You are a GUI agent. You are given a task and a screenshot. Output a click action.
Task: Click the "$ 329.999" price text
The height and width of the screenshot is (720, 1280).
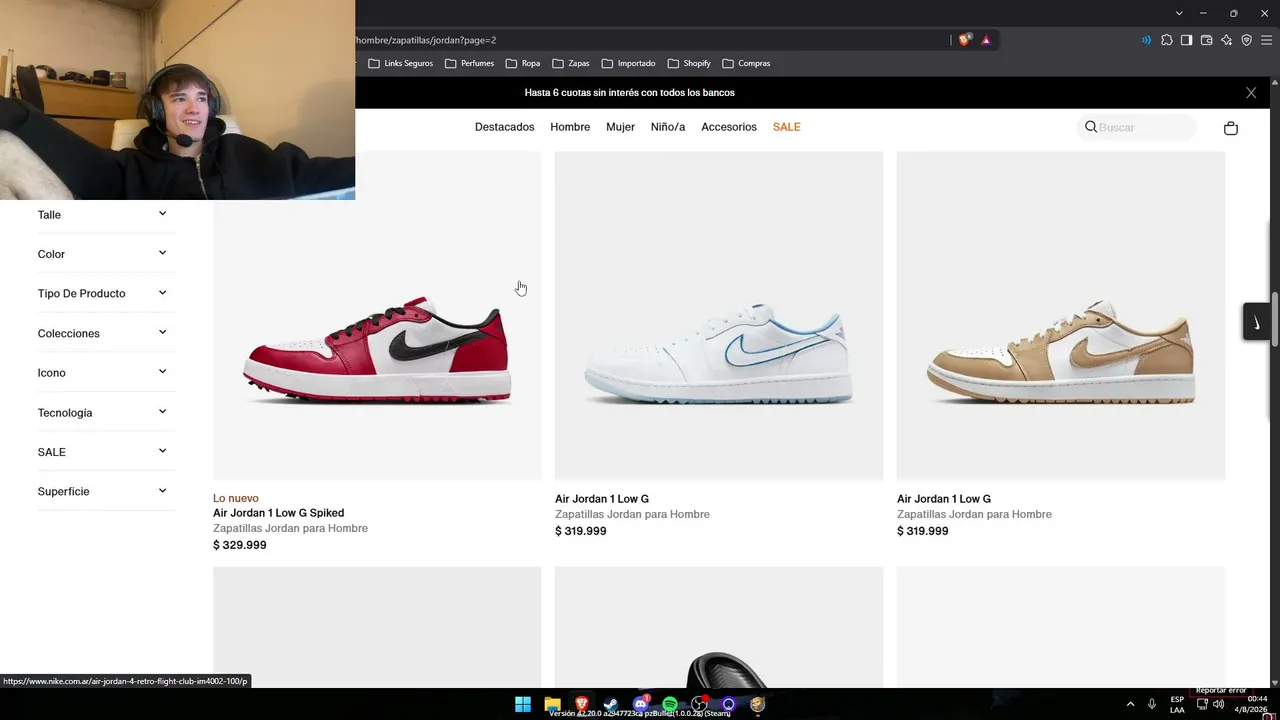(240, 545)
